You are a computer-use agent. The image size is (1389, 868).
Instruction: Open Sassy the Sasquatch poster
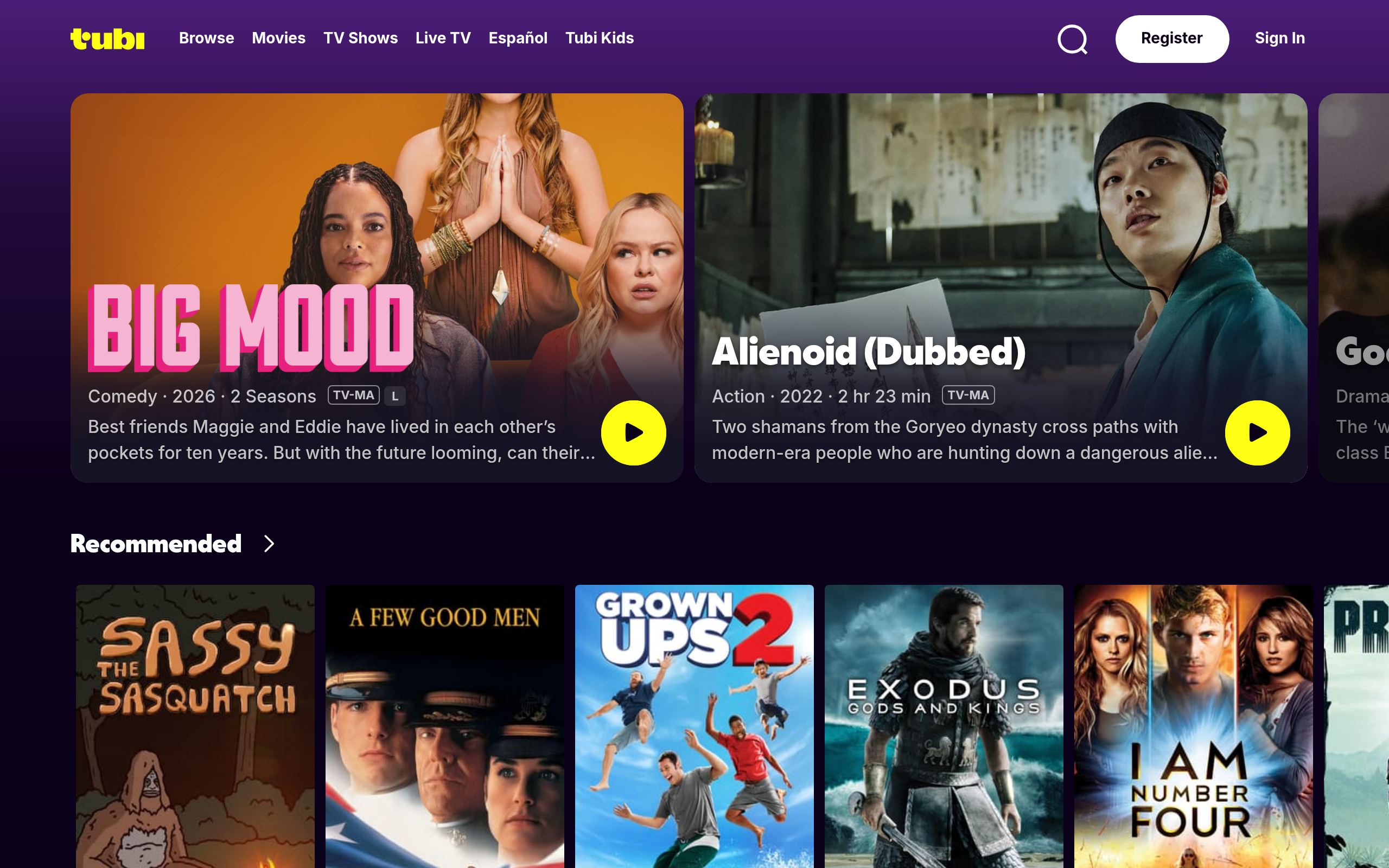pos(195,726)
